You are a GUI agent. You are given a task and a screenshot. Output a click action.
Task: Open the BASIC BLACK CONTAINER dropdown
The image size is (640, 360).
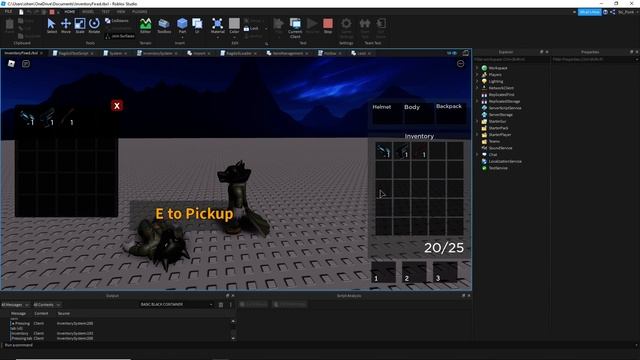pyautogui.click(x=176, y=304)
